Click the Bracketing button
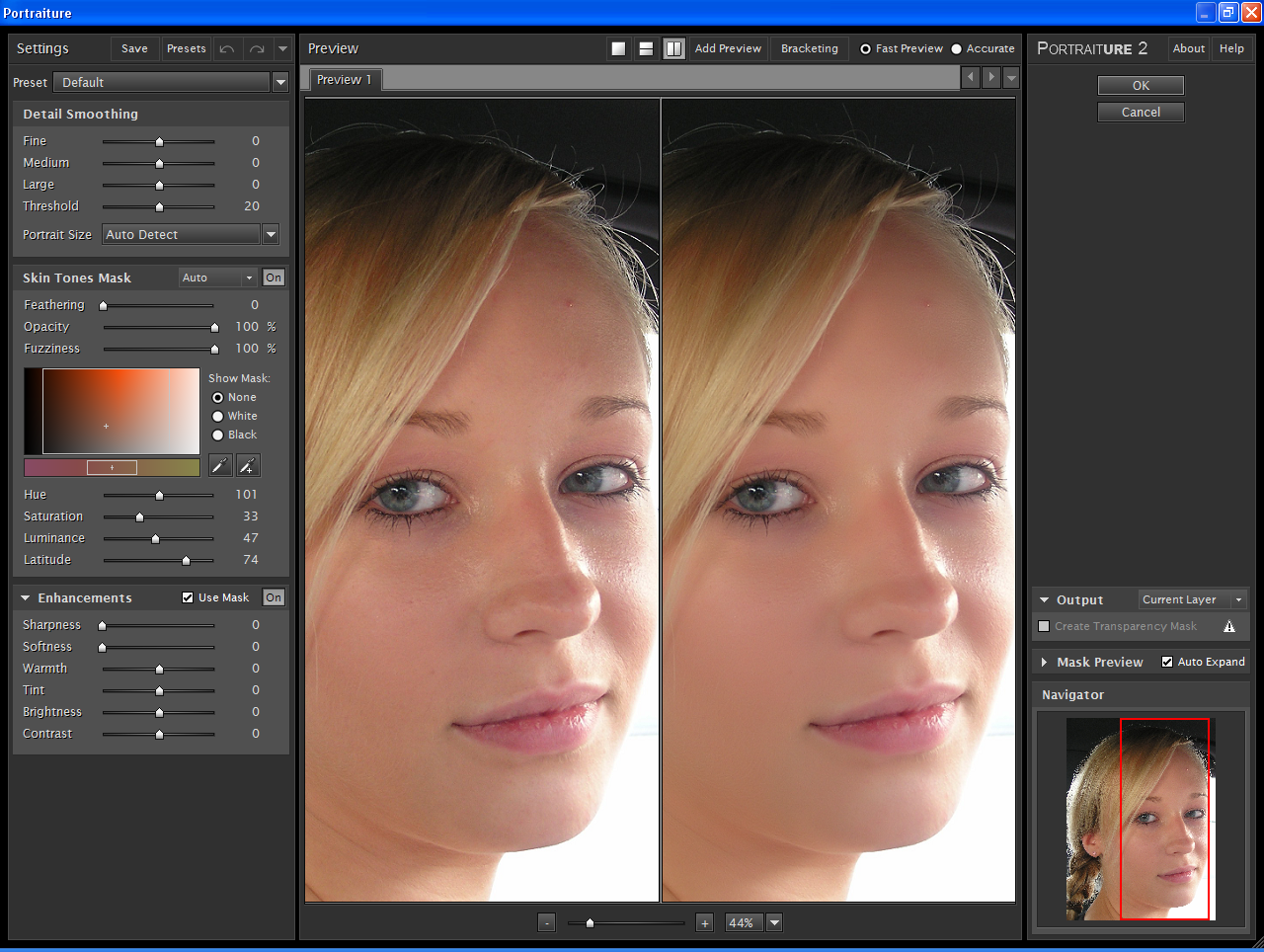 click(x=809, y=47)
